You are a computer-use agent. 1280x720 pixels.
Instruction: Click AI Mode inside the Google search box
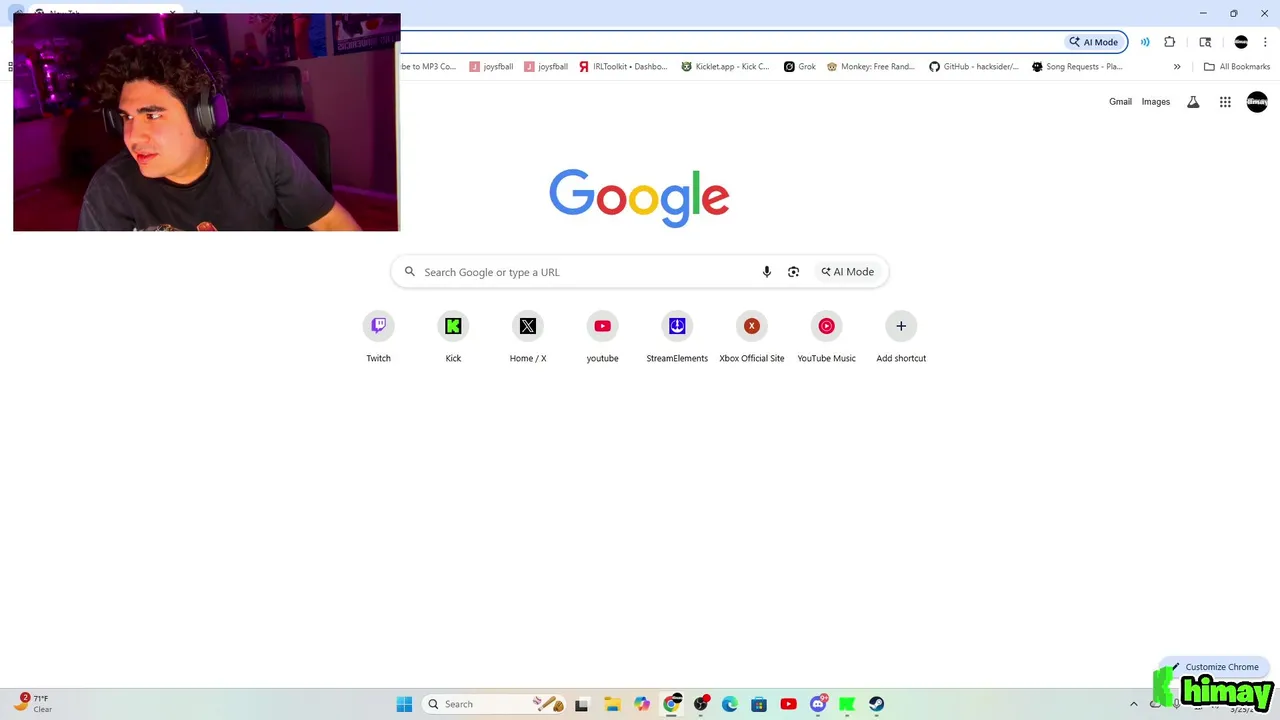848,272
